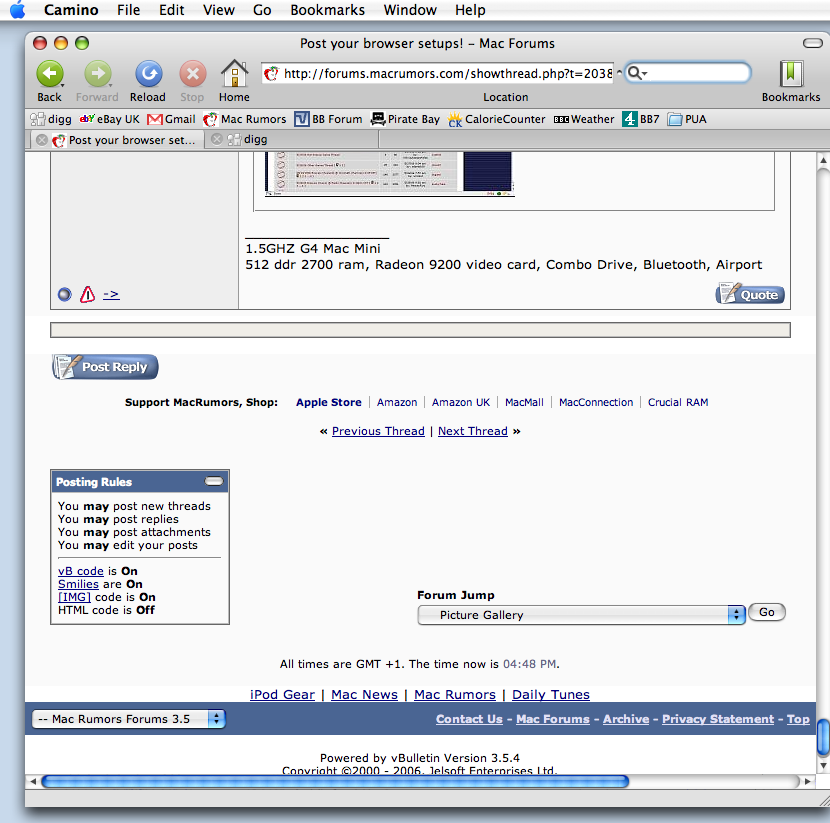The image size is (830, 823).
Task: Click the vertical scrollbar up arrow
Action: tap(823, 160)
